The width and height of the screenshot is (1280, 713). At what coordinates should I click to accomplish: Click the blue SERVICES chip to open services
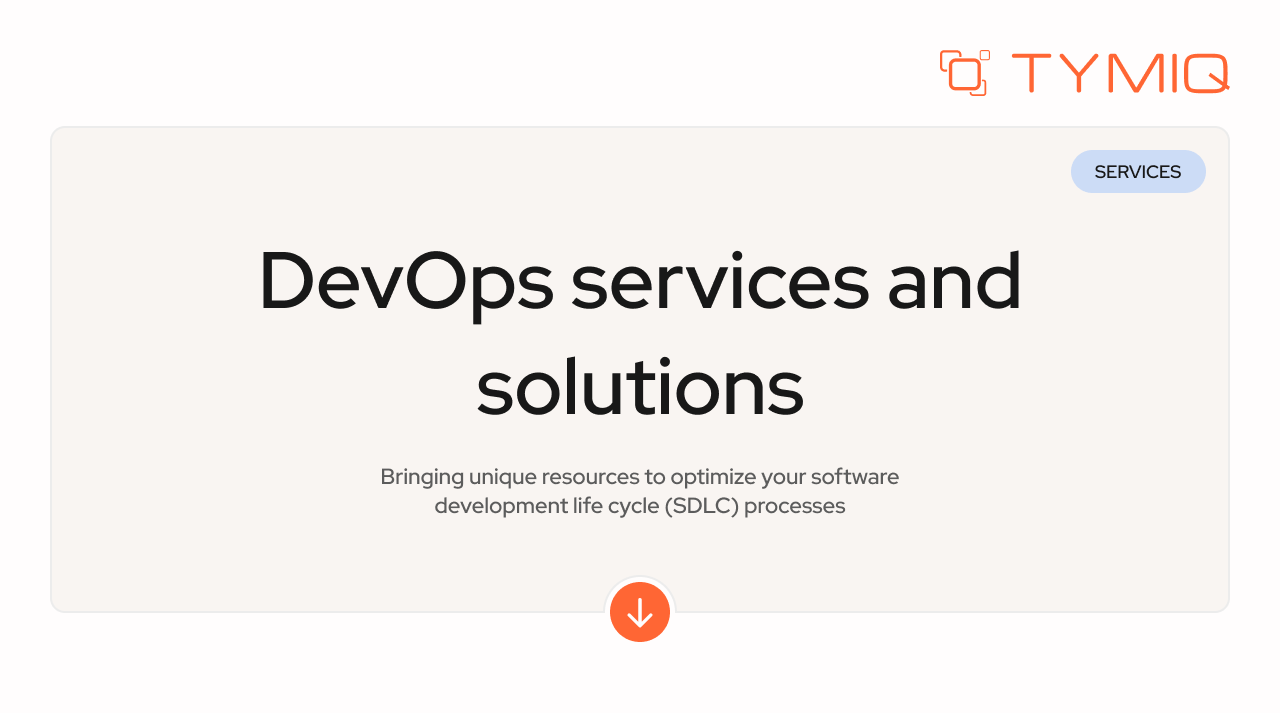click(x=1138, y=171)
